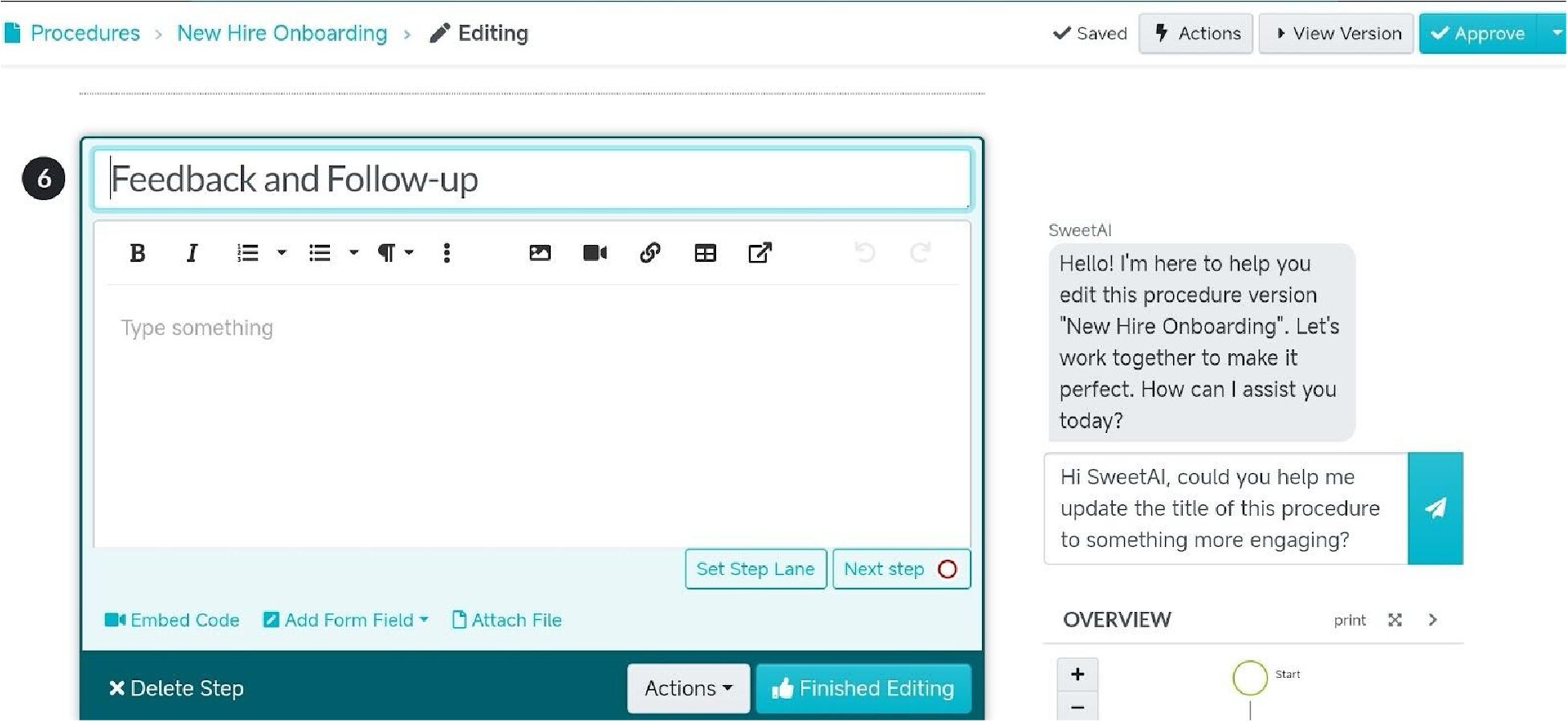Approve the procedure version
The image size is (1568, 722).
1478,34
